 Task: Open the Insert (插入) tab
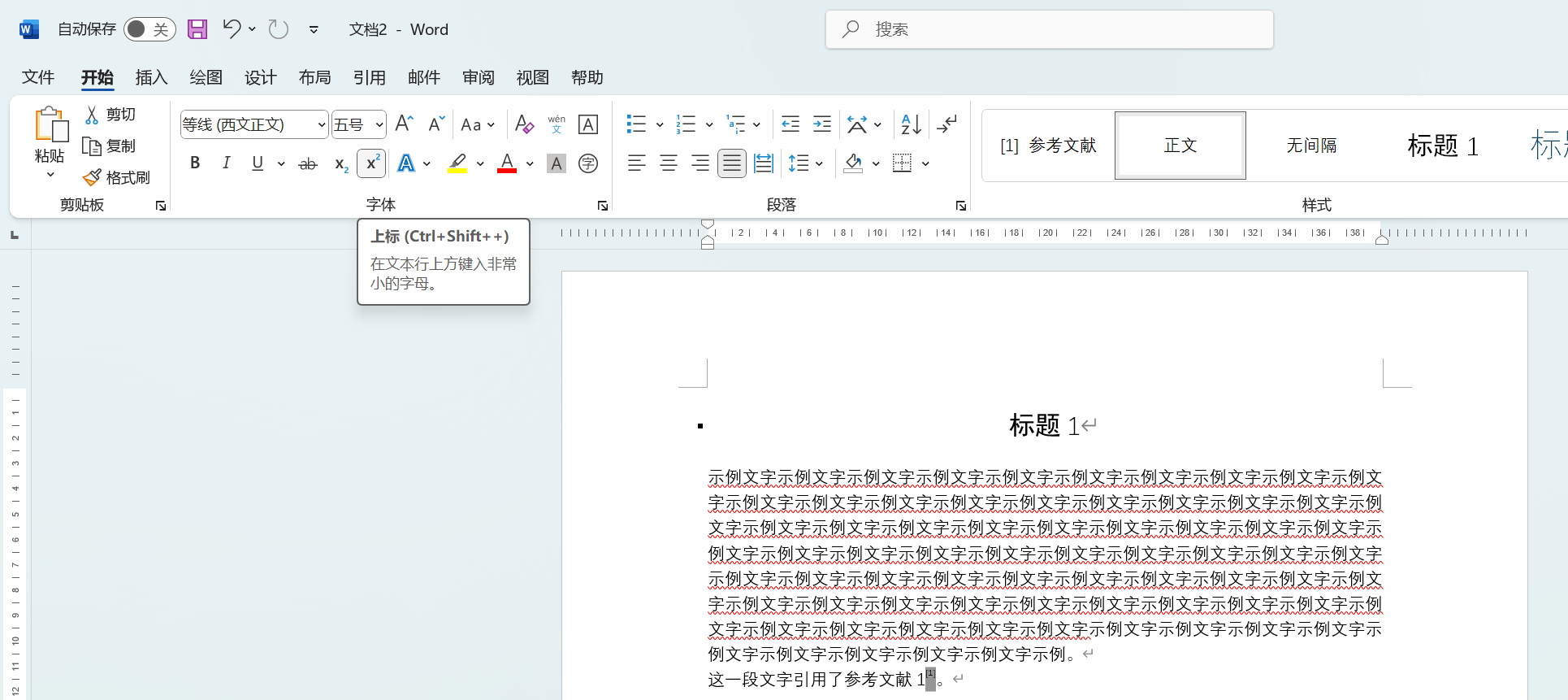151,77
